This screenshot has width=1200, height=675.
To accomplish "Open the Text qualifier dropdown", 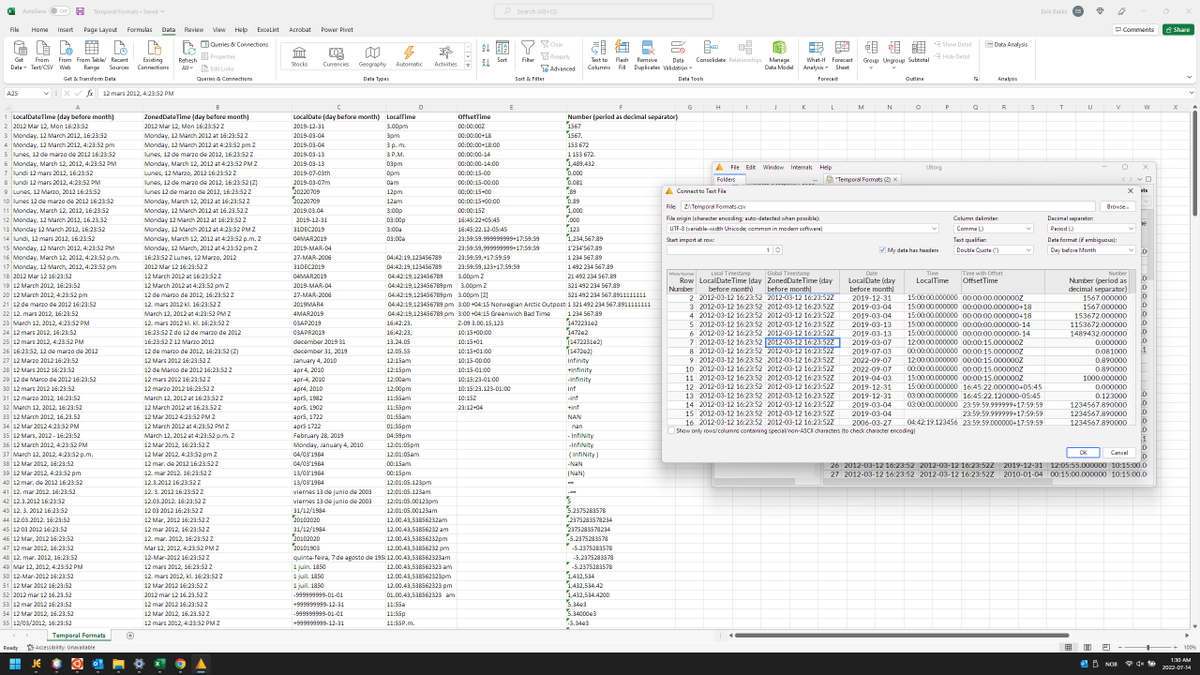I will point(991,250).
